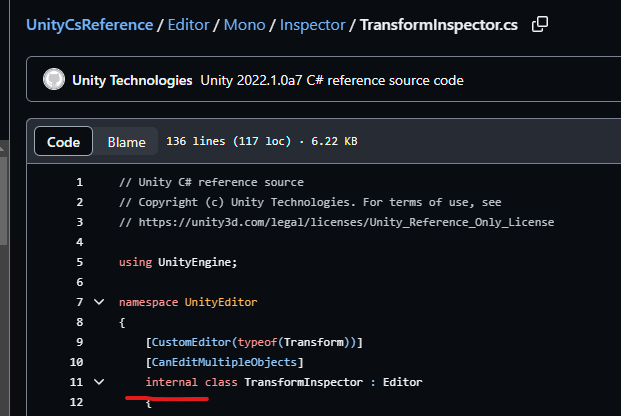Collapse the namespace UnityEditor block at line 7

99,302
